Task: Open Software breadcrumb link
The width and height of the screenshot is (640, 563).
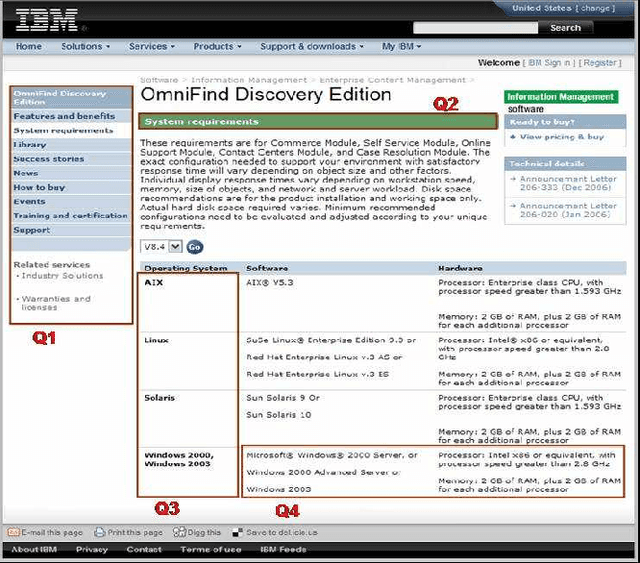Action: click(x=159, y=80)
